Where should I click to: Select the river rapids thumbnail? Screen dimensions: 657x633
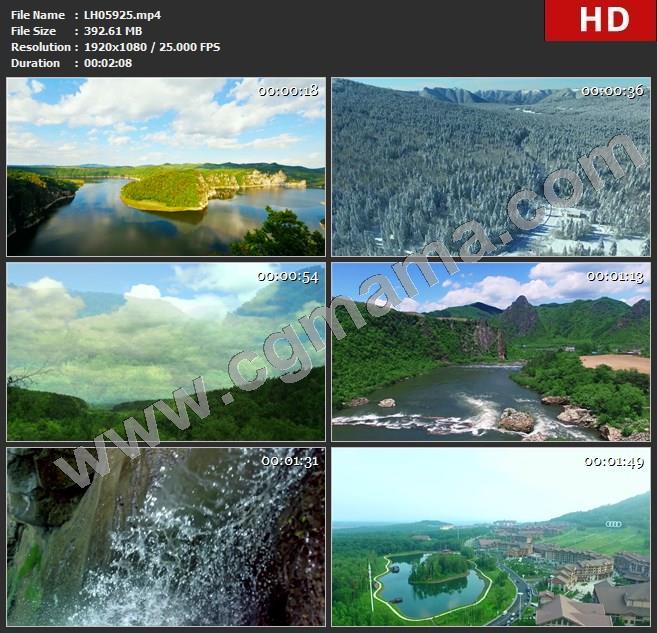(490, 351)
